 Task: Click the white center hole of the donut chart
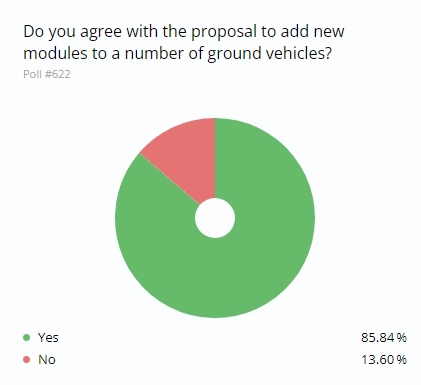[x=215, y=218]
